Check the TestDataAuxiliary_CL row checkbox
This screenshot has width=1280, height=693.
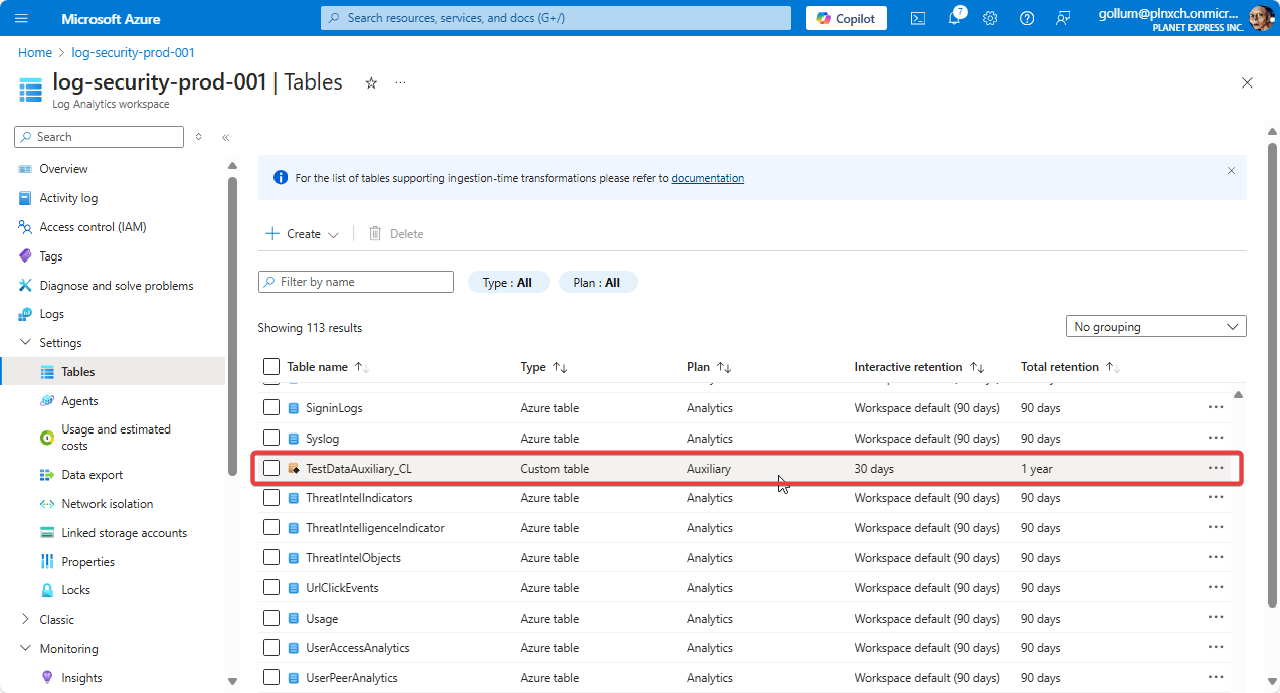click(271, 468)
